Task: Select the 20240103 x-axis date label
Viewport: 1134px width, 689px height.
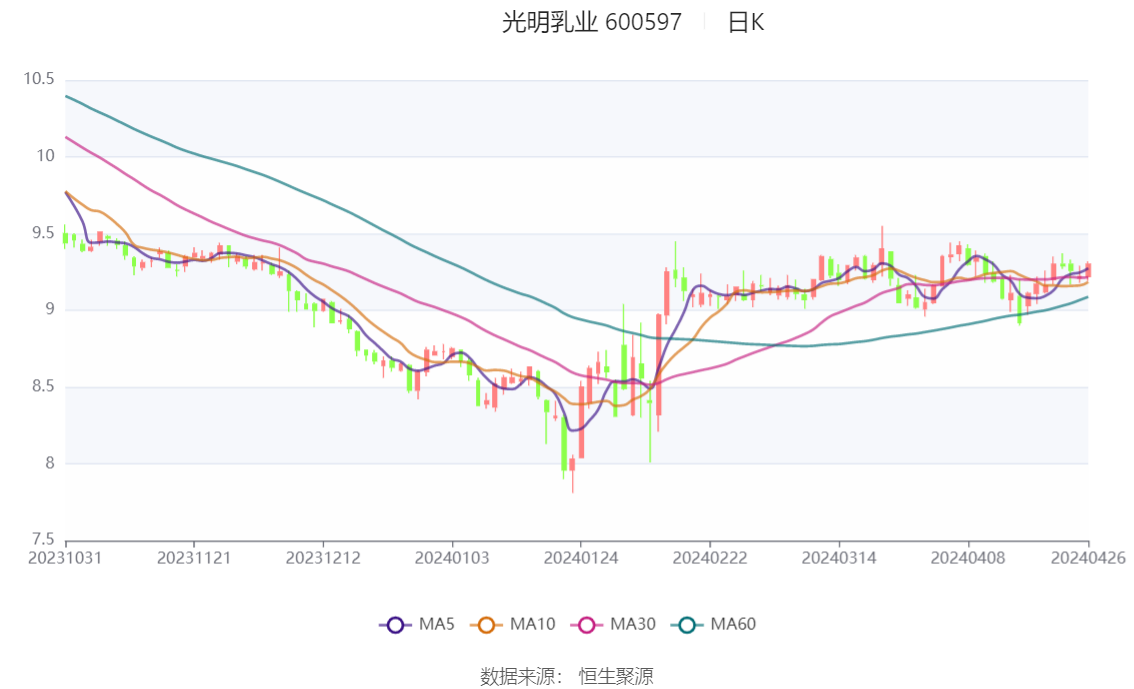Action: click(x=452, y=558)
